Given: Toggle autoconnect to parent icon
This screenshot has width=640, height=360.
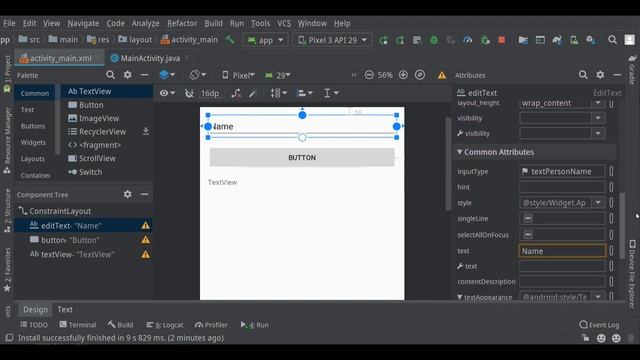Looking at the screenshot, I should [189, 93].
